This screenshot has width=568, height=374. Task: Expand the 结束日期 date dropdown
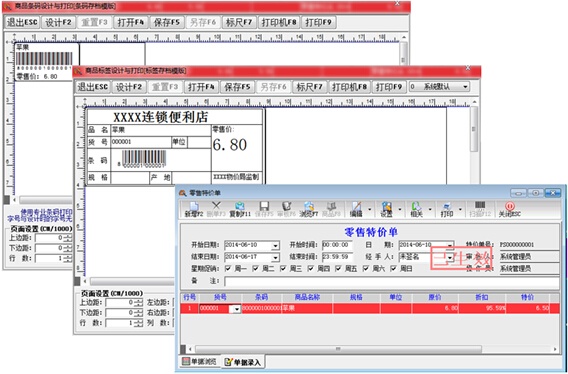point(275,257)
